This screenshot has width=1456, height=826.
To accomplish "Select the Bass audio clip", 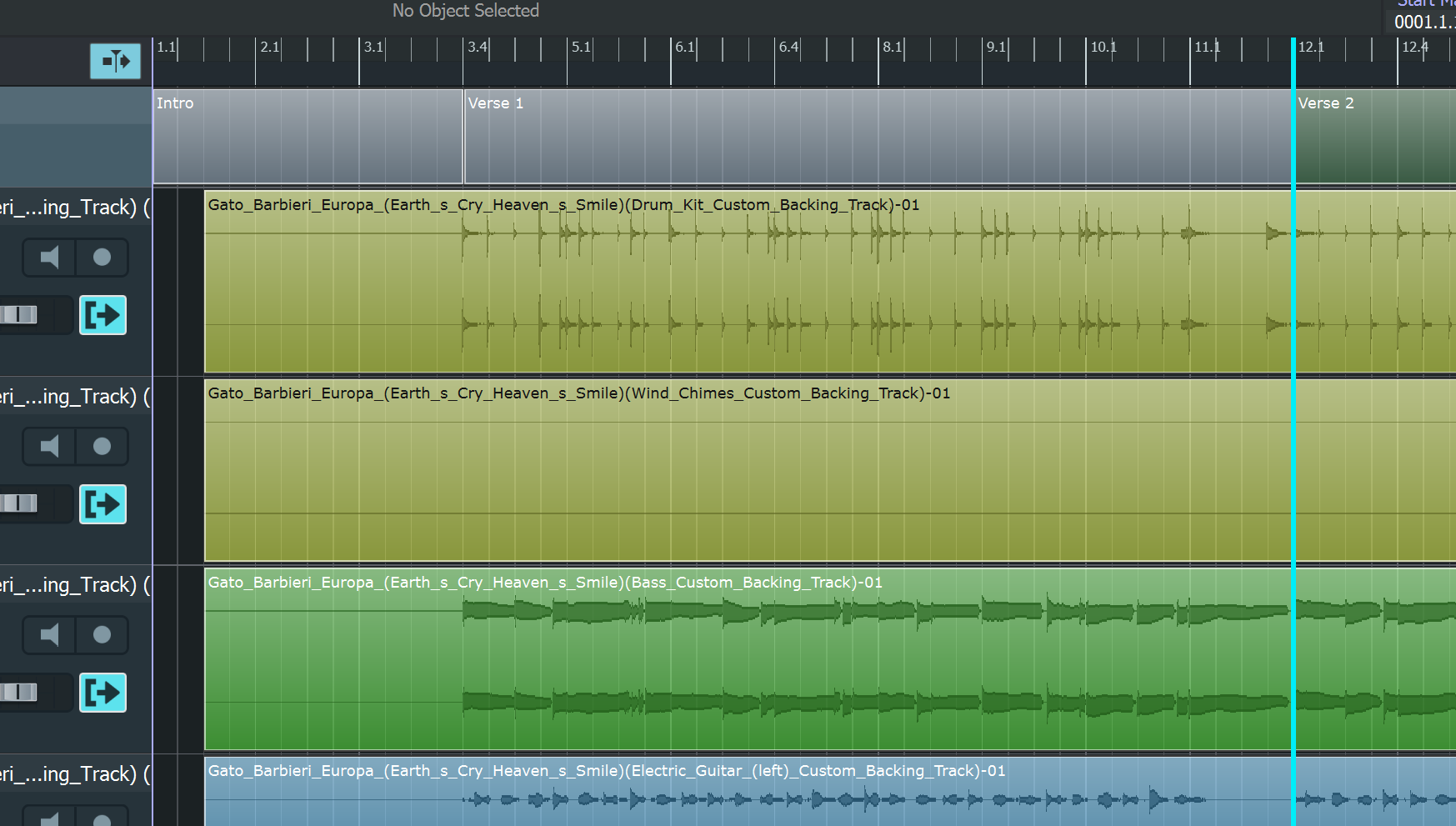I will click(x=830, y=659).
